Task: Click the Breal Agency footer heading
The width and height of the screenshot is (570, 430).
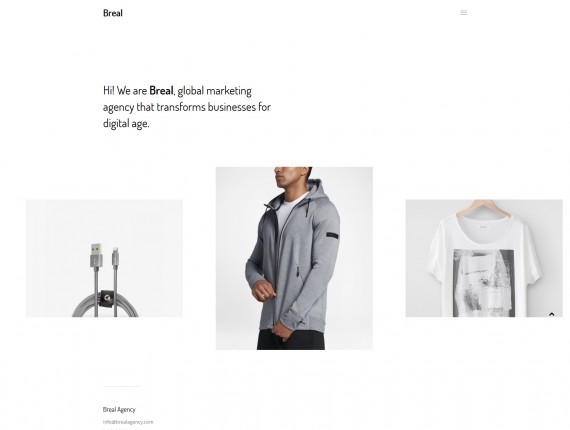Action: point(119,409)
